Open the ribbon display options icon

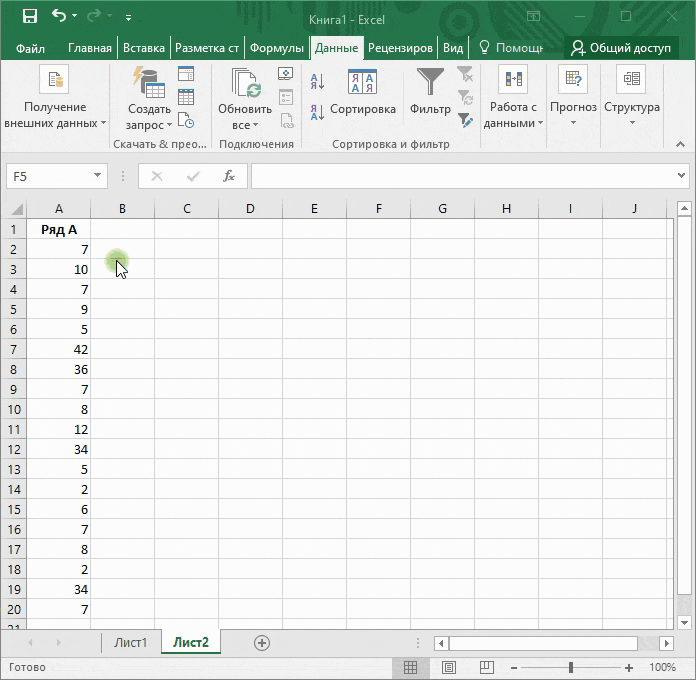[533, 16]
